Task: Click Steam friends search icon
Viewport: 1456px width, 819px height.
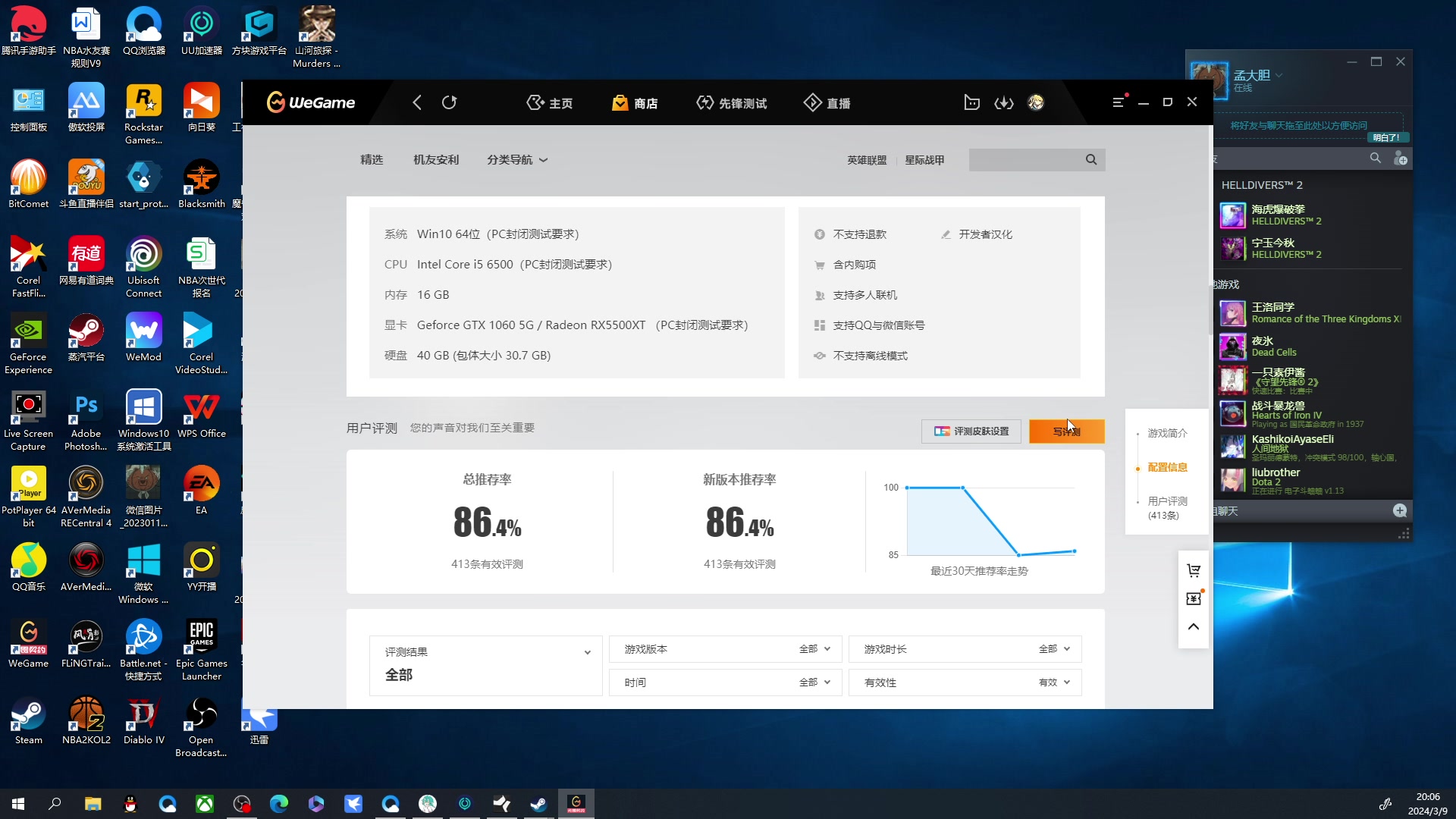Action: 1375,158
